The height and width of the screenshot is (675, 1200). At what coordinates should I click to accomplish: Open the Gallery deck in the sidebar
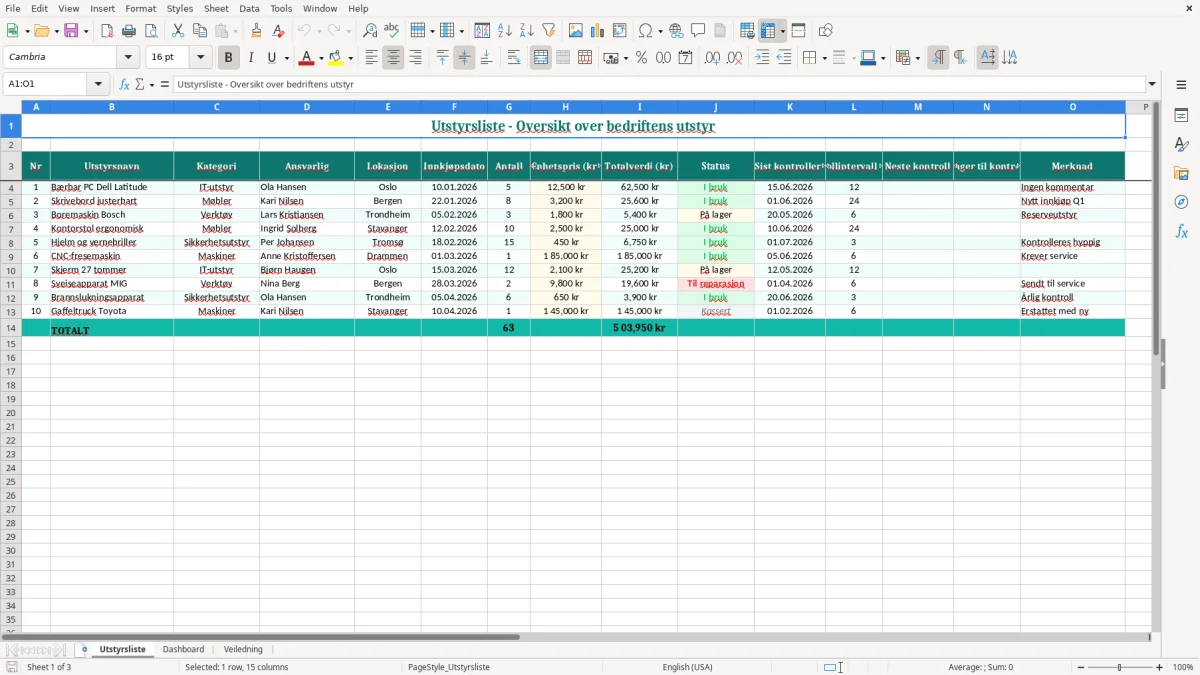1181,174
